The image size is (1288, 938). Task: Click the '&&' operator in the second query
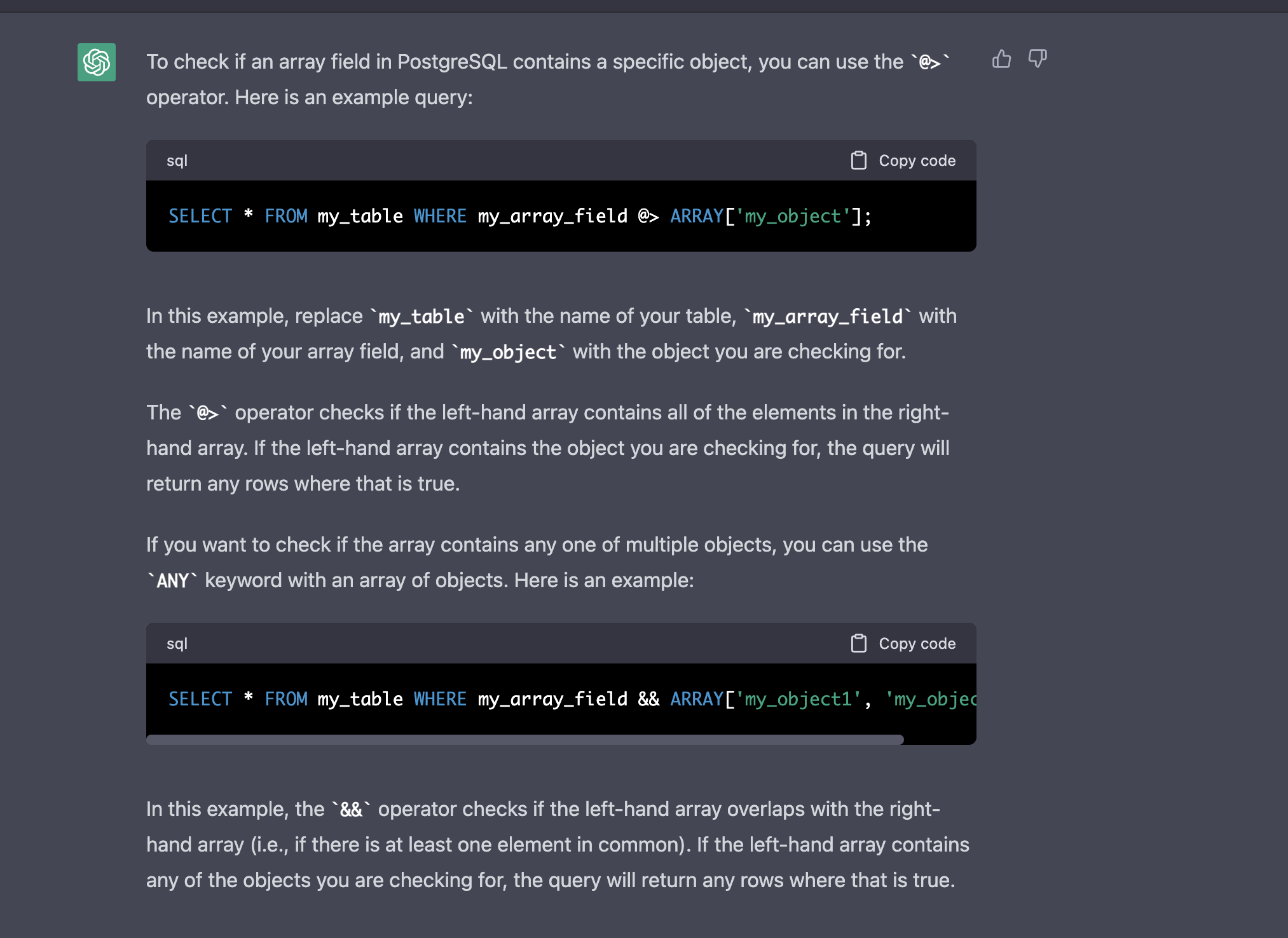(x=648, y=699)
